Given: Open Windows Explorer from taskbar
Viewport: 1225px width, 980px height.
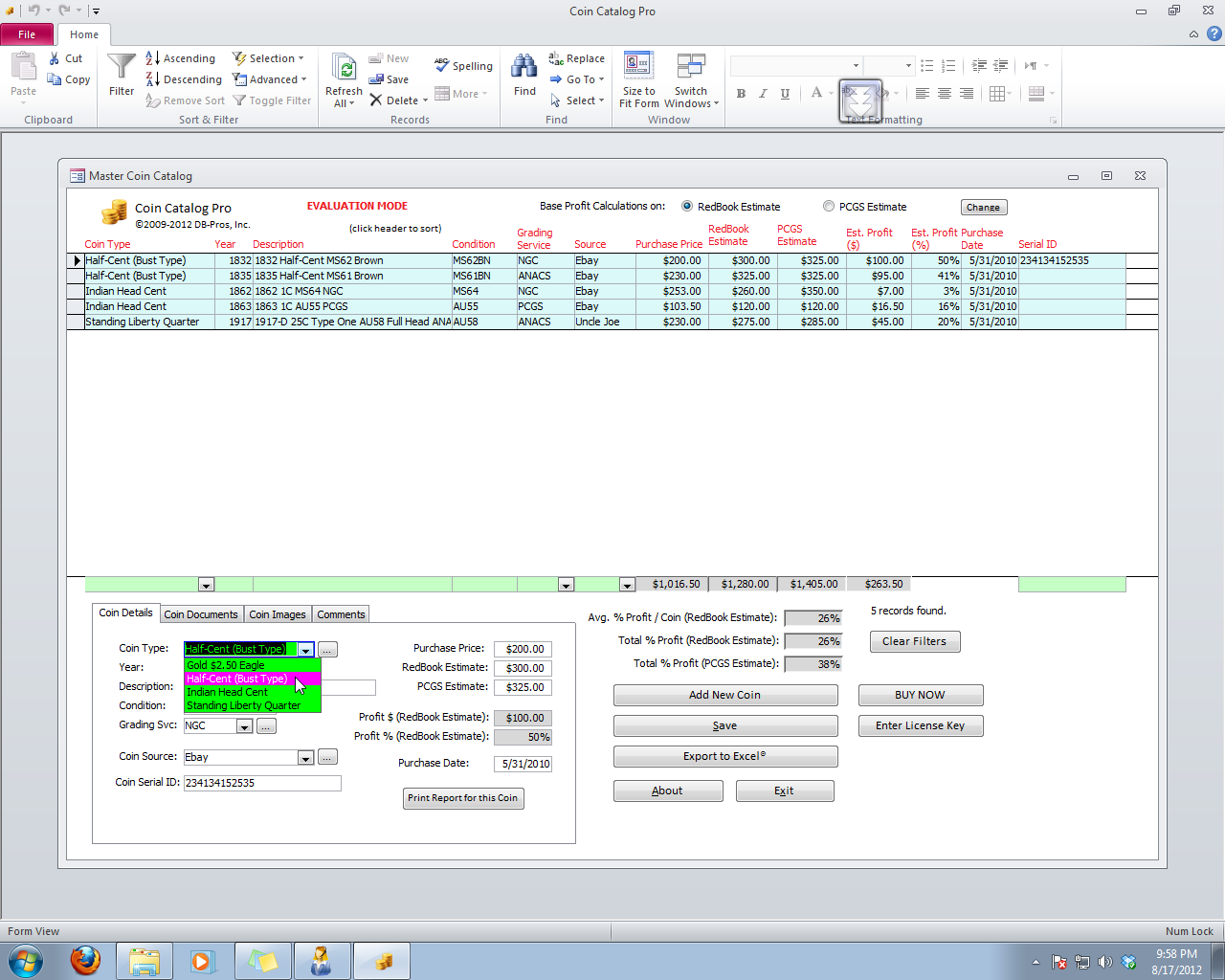Looking at the screenshot, I should 145,961.
